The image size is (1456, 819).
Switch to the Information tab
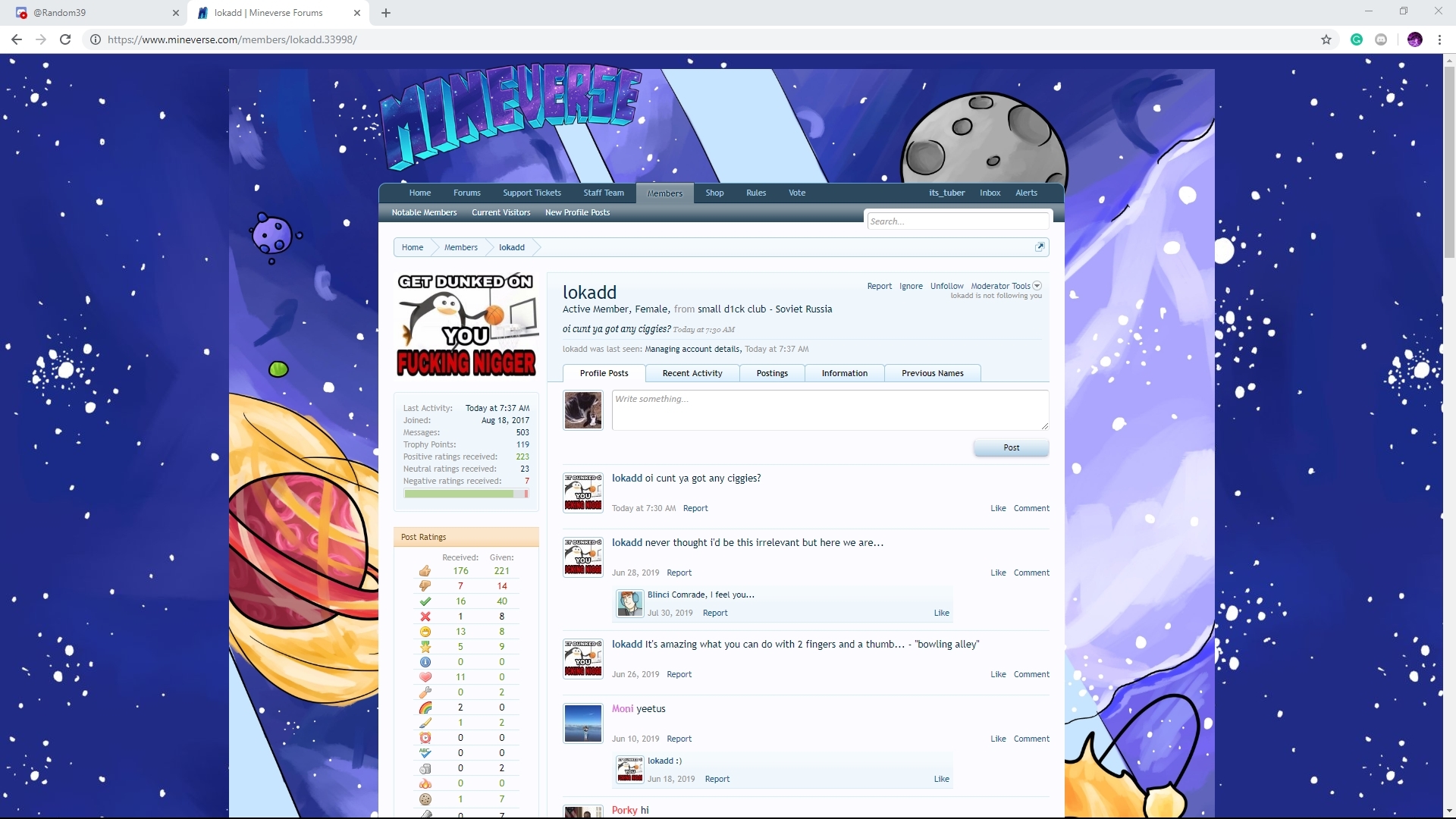(x=844, y=373)
